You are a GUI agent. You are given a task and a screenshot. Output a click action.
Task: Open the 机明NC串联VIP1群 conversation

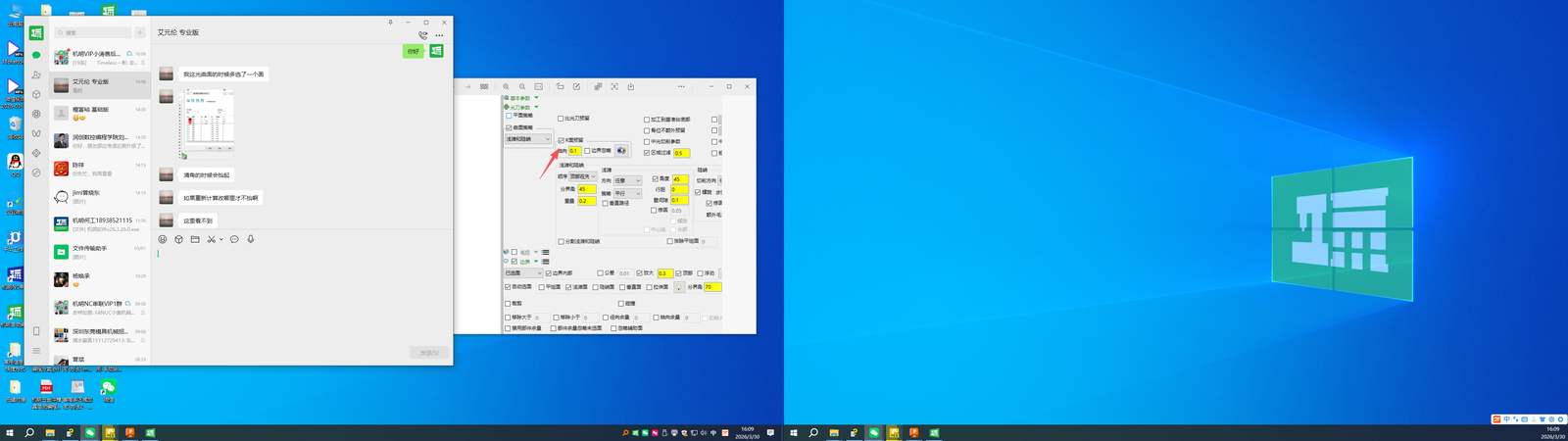click(101, 308)
